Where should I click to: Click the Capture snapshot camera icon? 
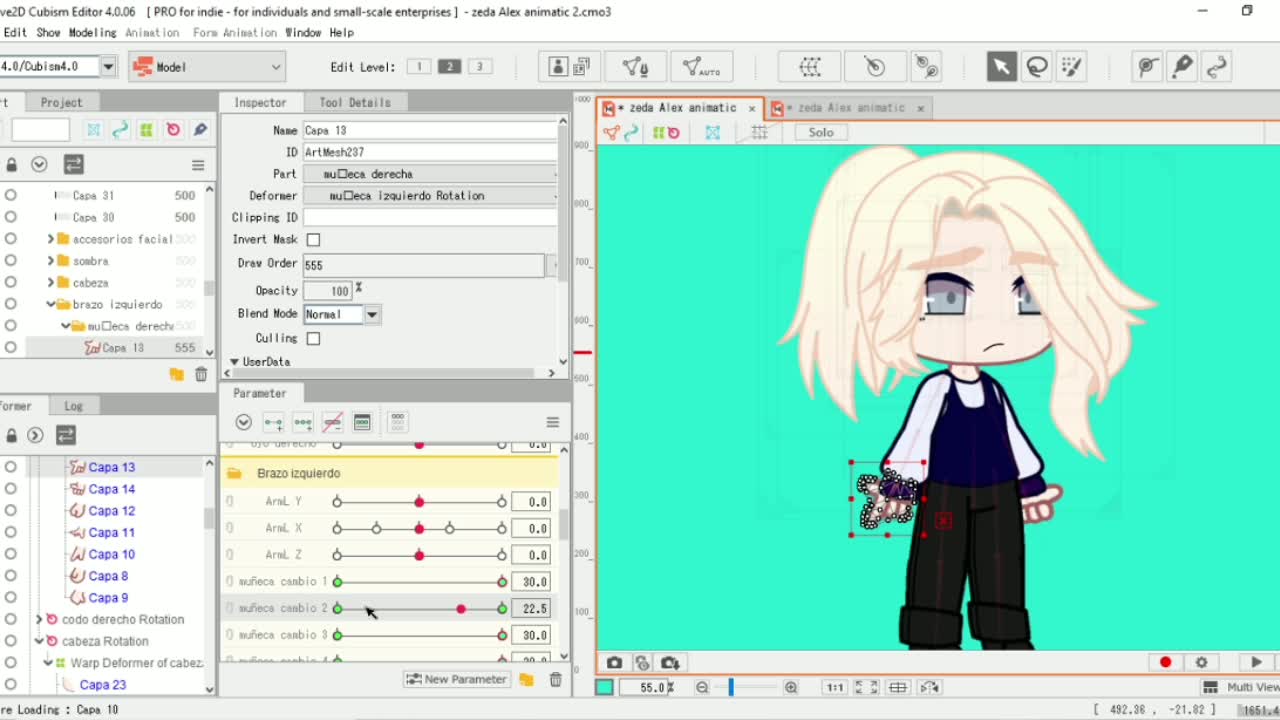pos(614,663)
